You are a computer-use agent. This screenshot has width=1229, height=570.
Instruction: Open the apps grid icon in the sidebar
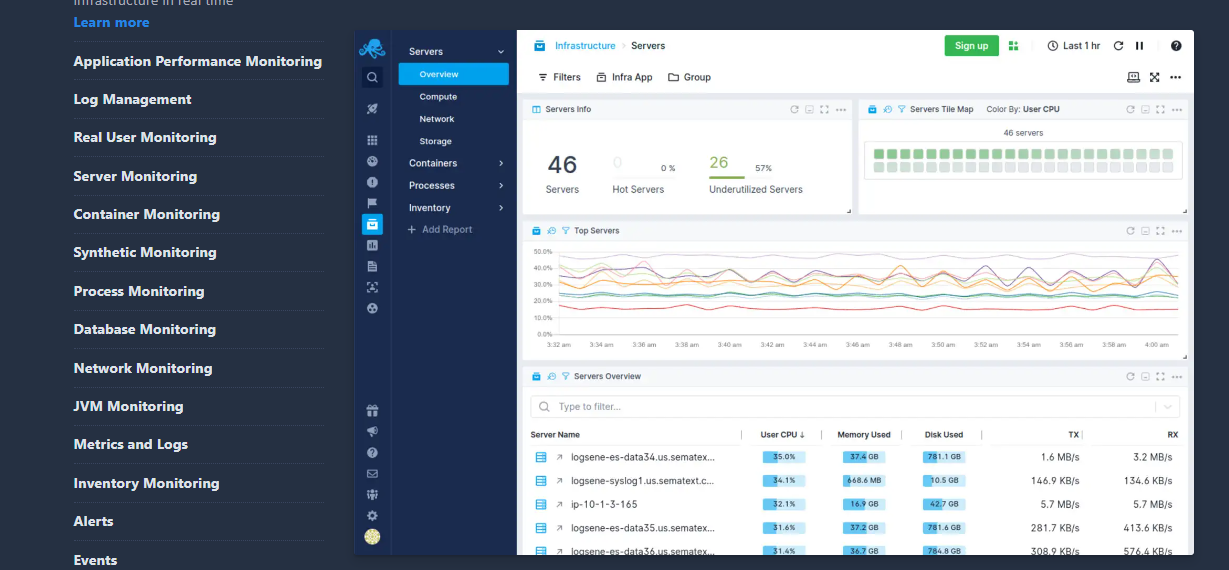(372, 141)
